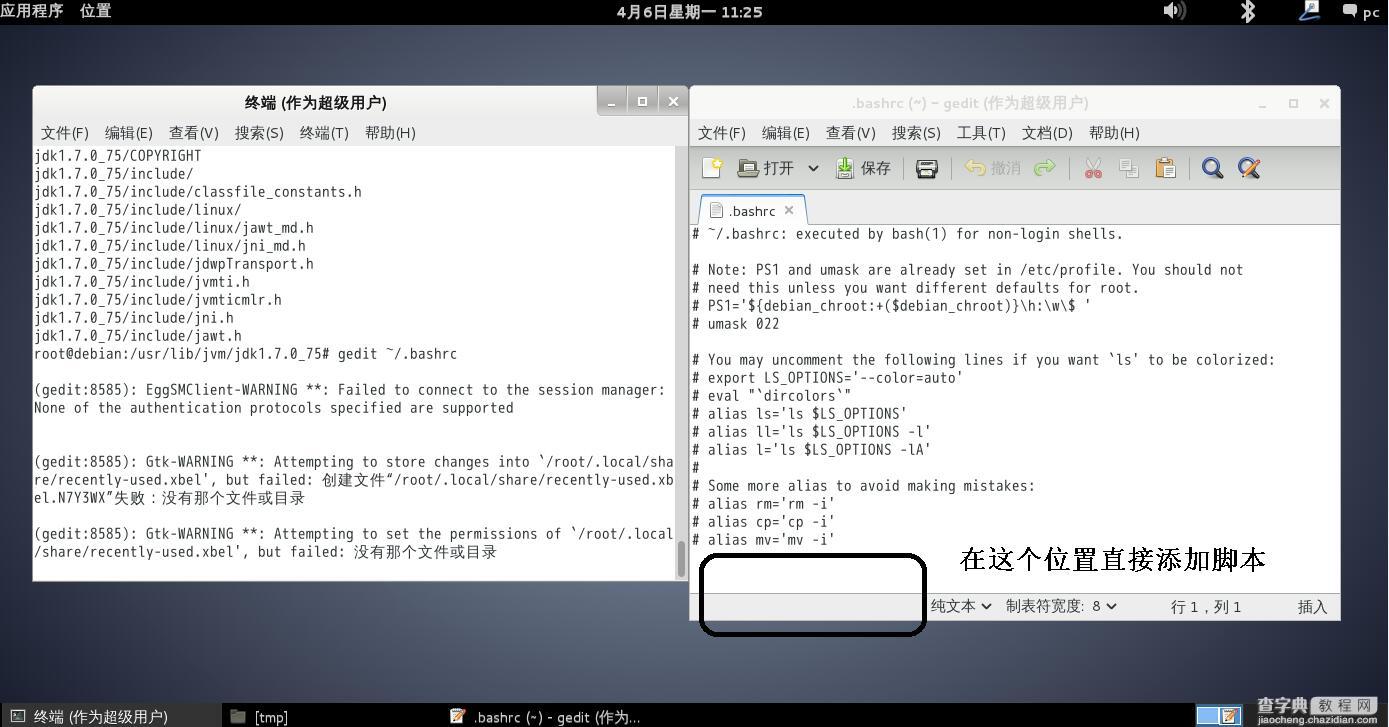Screen dimensions: 1389x727
Task: Click the date and time clock in top panel
Action: 689,12
